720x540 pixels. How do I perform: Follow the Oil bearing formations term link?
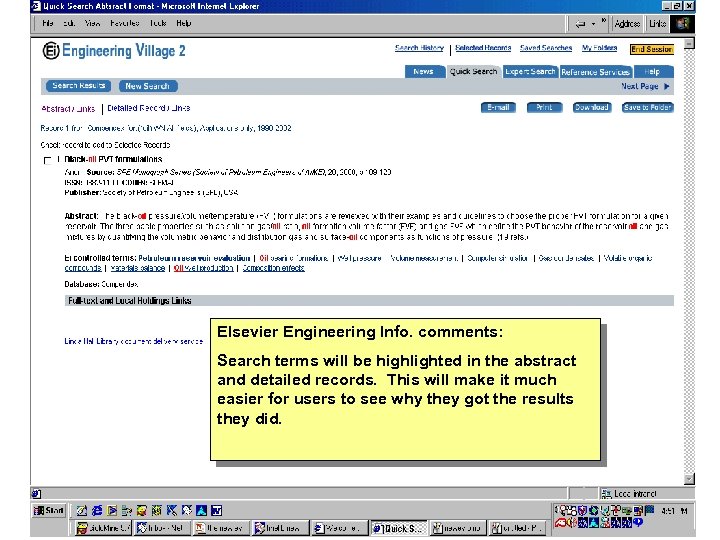tap(293, 258)
